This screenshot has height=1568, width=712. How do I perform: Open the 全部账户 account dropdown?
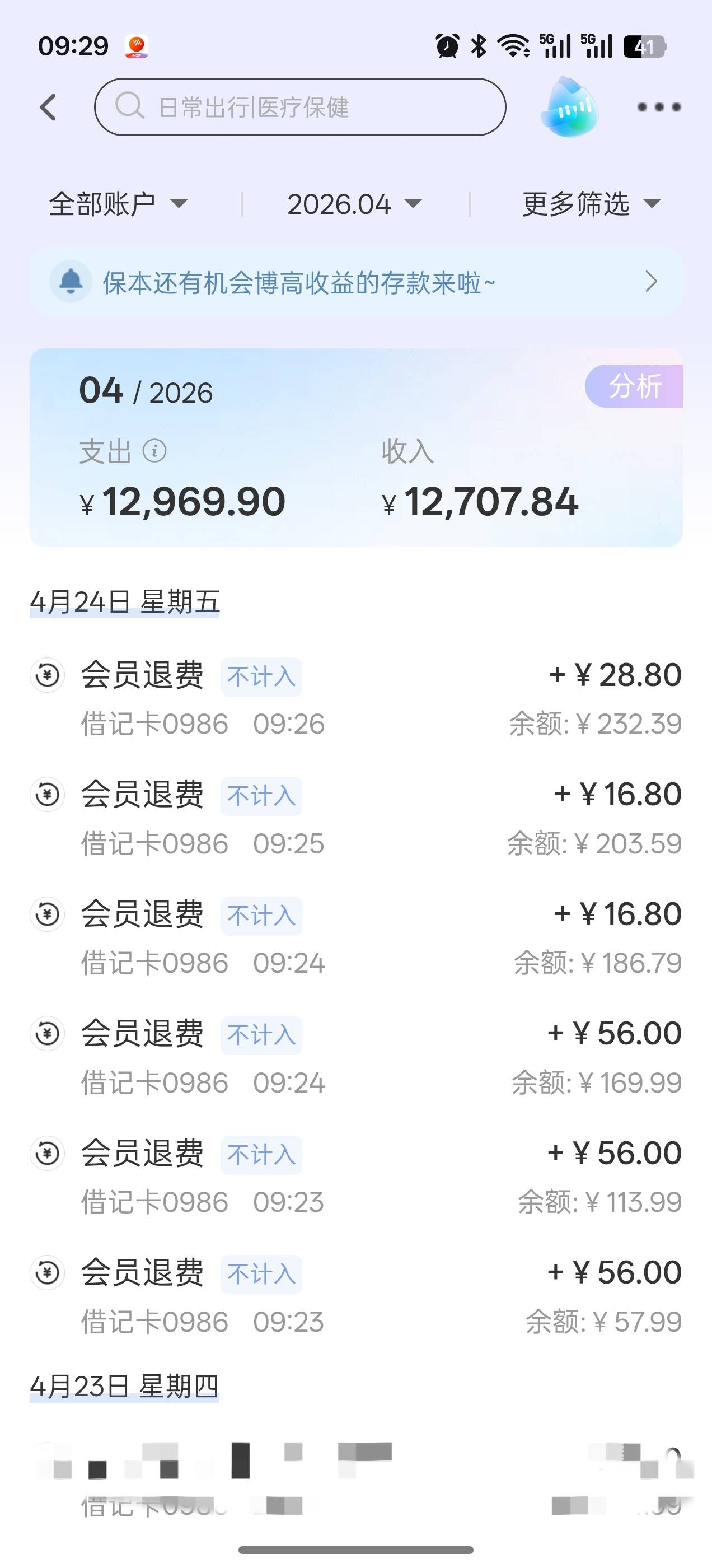(119, 204)
